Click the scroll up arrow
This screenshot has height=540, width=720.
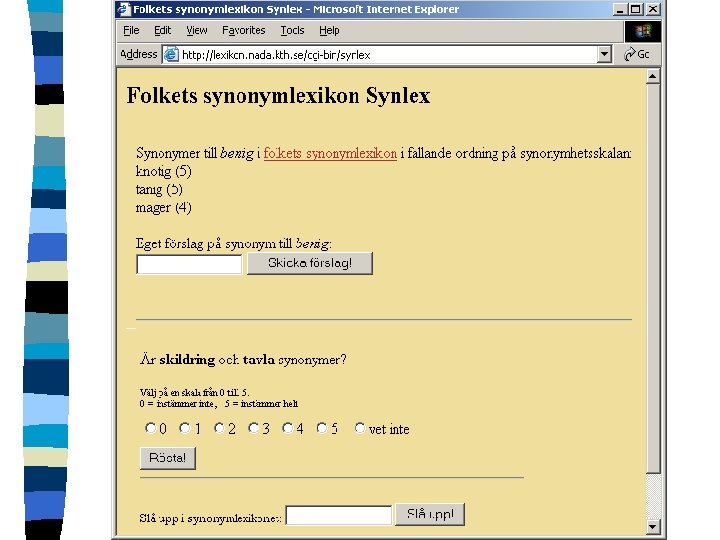click(x=653, y=77)
